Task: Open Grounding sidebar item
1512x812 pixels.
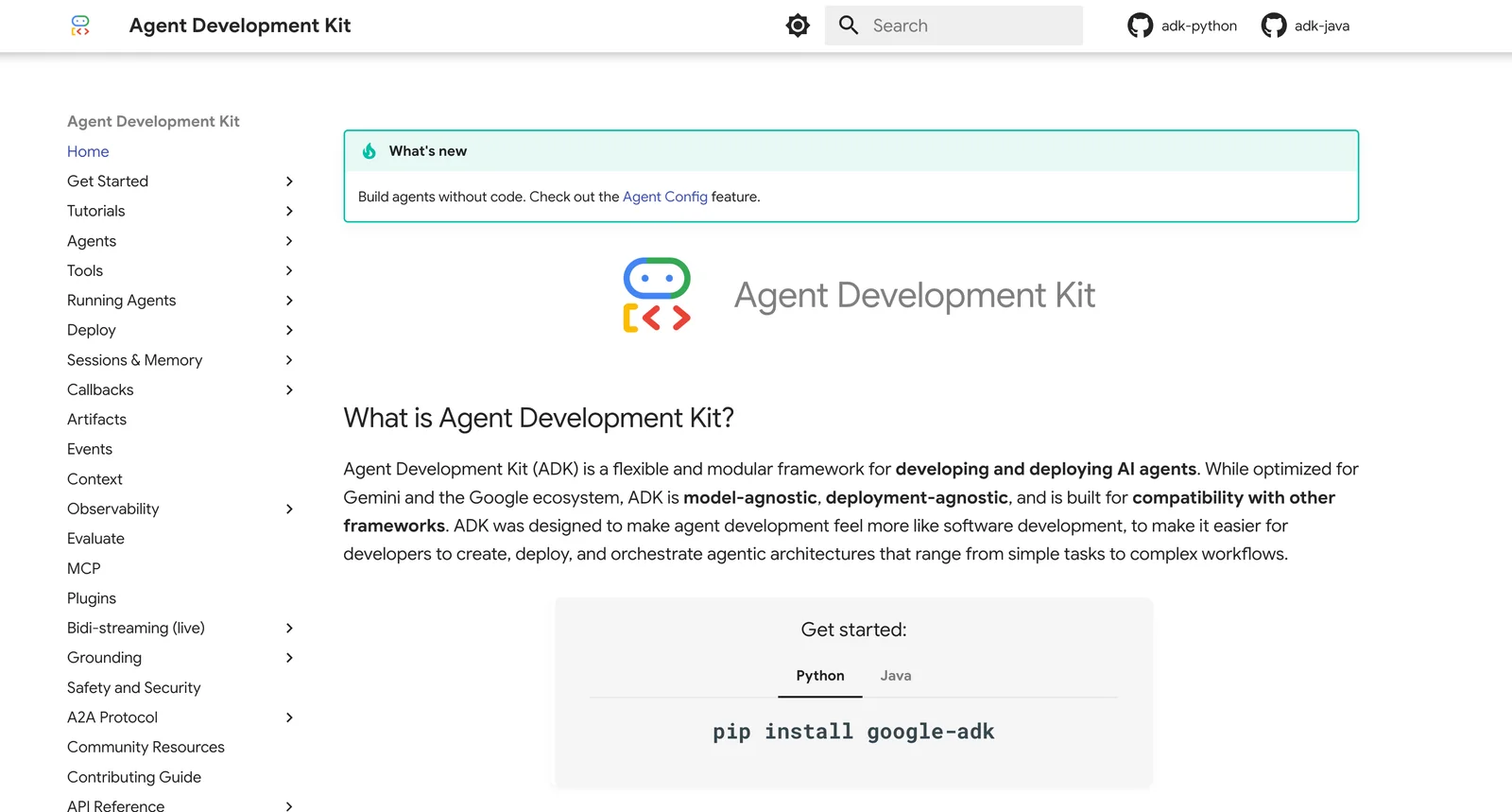Action: [x=104, y=658]
